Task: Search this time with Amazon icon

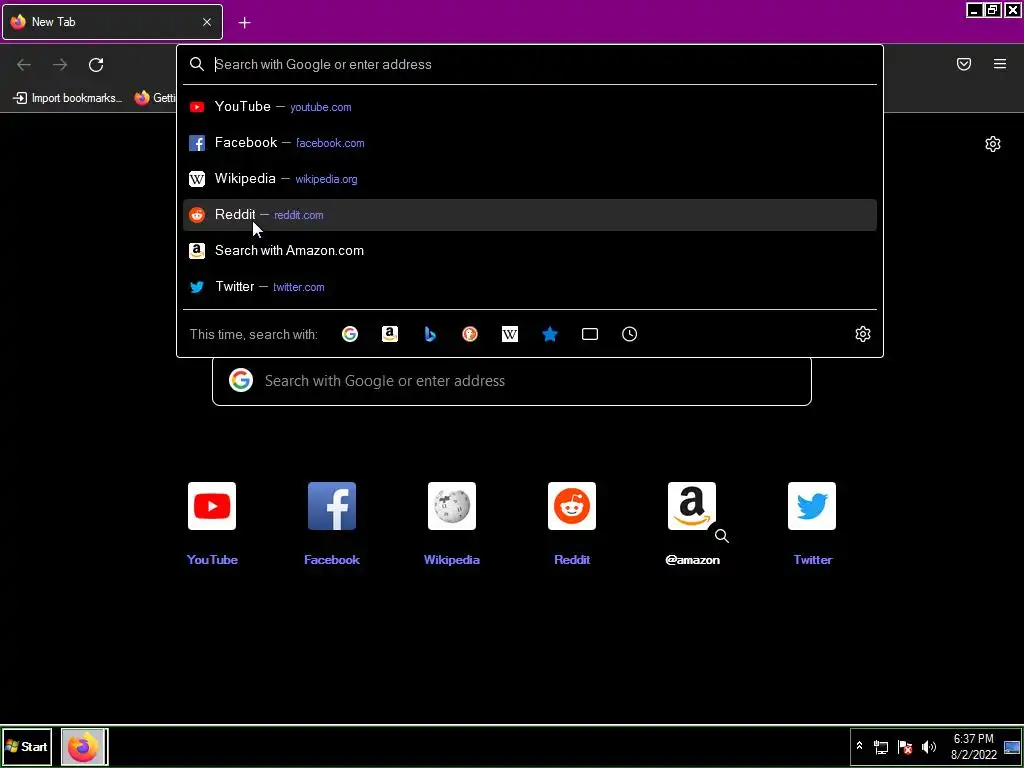Action: tap(390, 334)
